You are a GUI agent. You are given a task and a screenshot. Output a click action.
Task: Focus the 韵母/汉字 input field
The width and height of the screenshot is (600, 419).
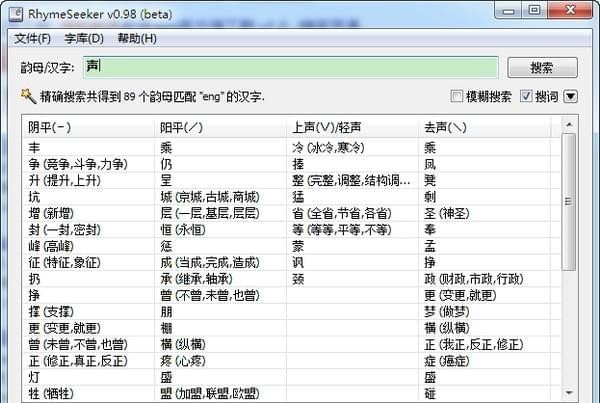coord(291,67)
